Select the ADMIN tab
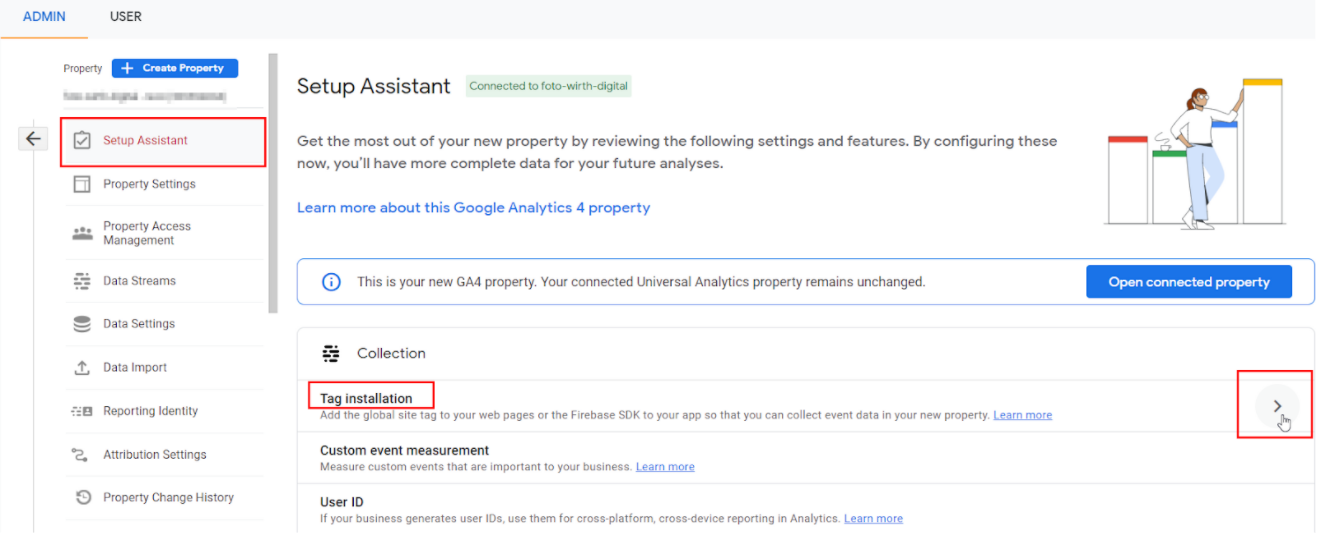1319x541 pixels. coord(43,16)
